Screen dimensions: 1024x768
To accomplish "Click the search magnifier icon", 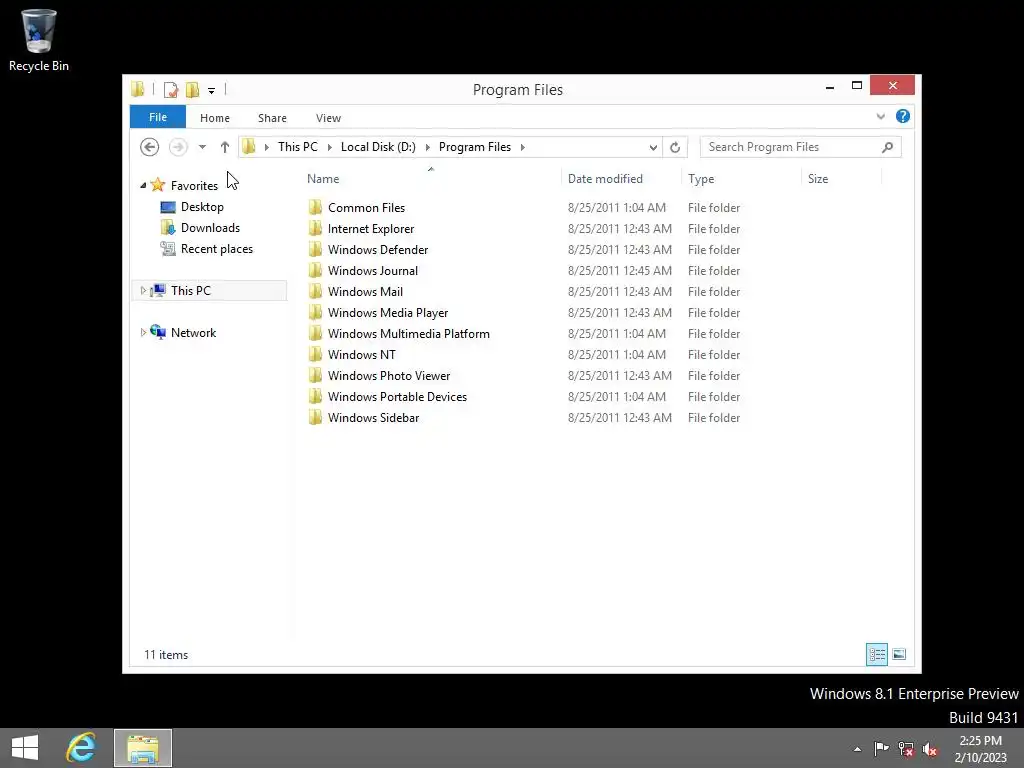I will pos(887,147).
